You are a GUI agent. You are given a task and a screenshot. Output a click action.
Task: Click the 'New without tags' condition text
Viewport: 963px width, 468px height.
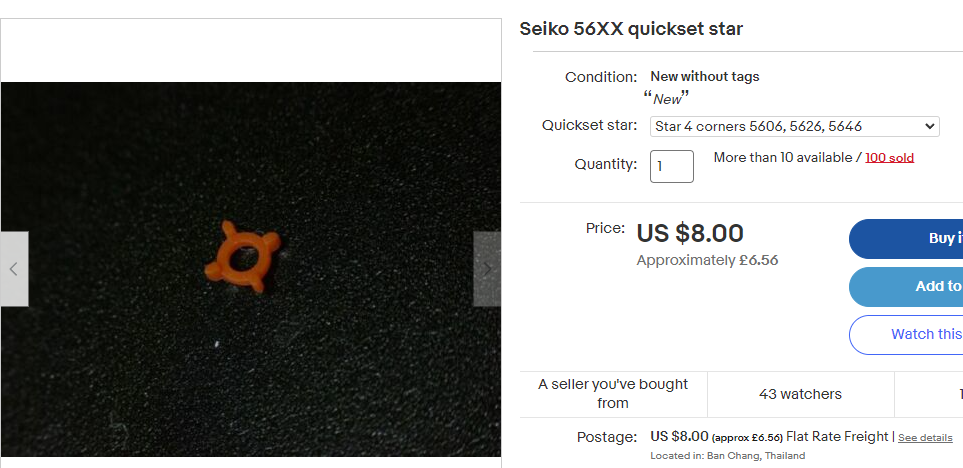pyautogui.click(x=704, y=77)
